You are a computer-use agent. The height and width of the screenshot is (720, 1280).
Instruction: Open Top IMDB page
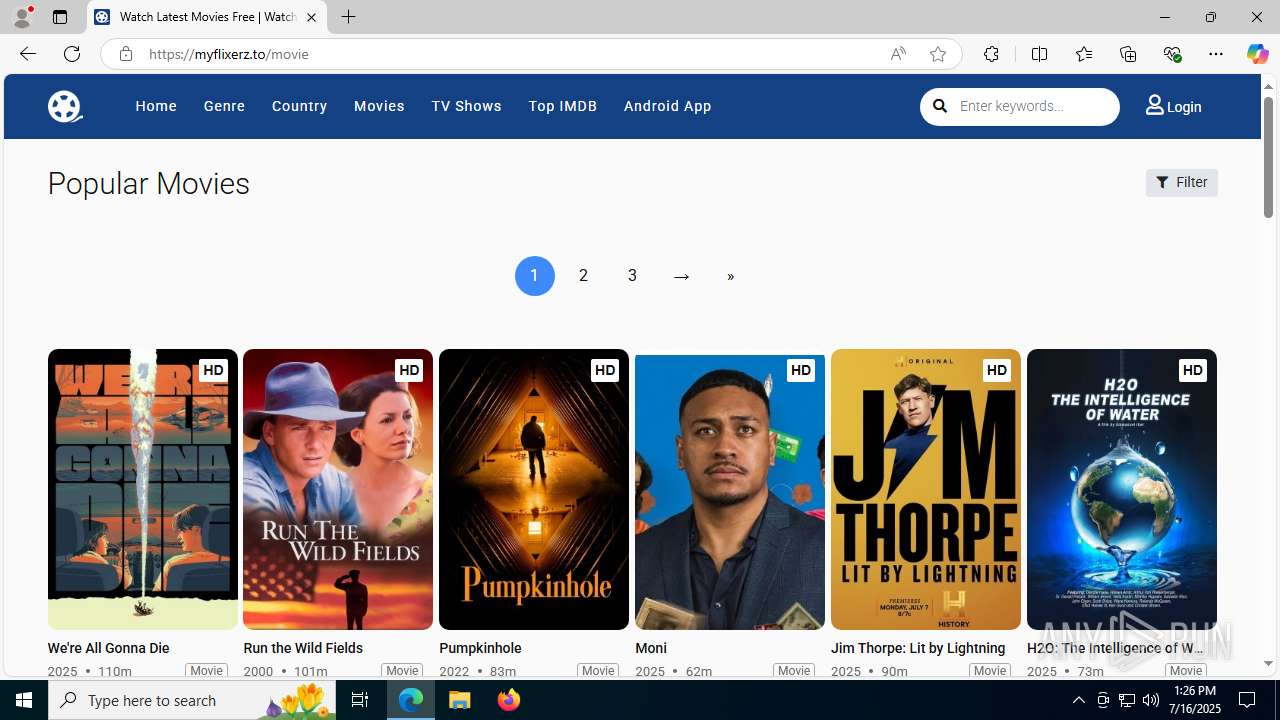[562, 106]
